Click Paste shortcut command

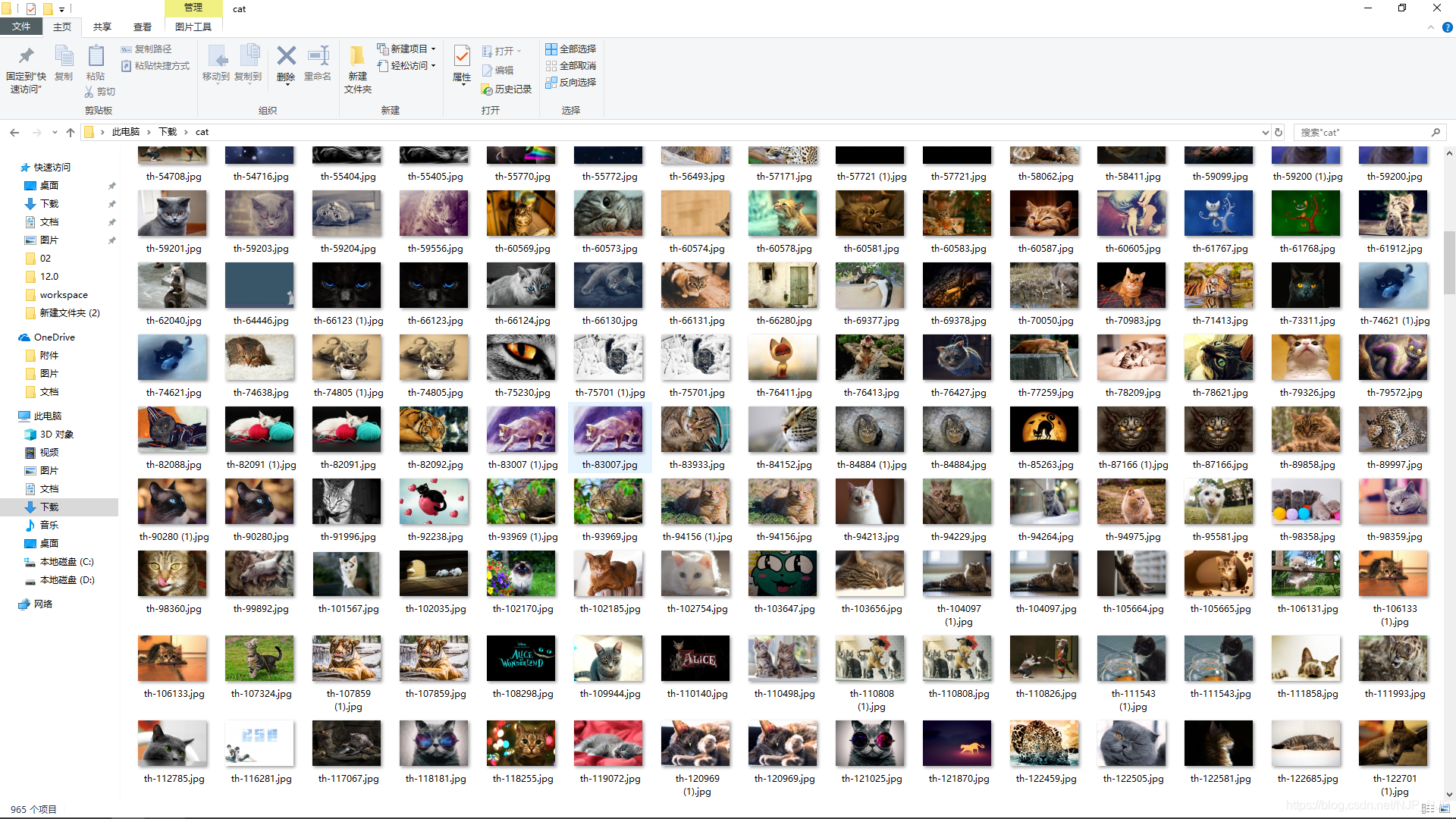click(x=155, y=66)
